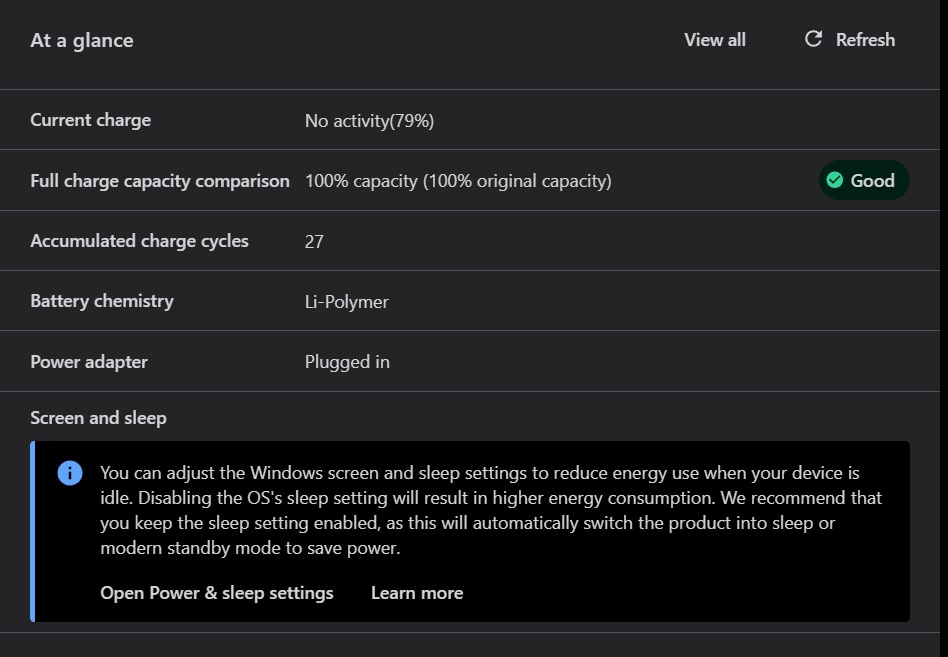Screen dimensions: 948x657
Task: Click the green checkmark icon beside Good
Action: pyautogui.click(x=834, y=181)
